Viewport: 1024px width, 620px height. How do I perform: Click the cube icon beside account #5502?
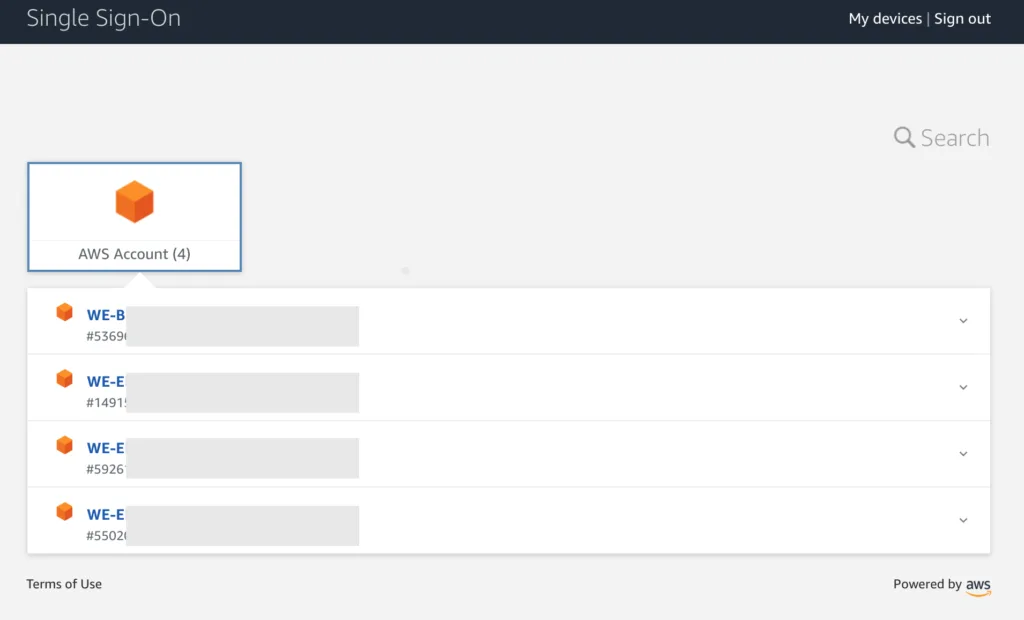(x=64, y=512)
